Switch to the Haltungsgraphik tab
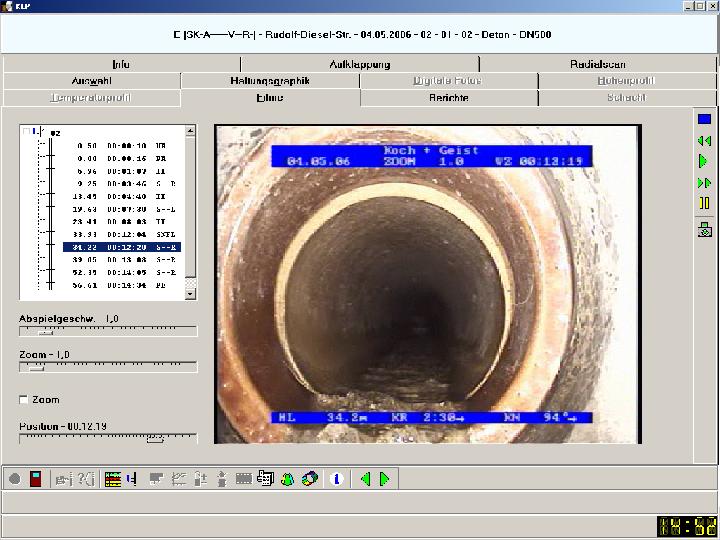Image resolution: width=720 pixels, height=540 pixels. click(x=270, y=81)
